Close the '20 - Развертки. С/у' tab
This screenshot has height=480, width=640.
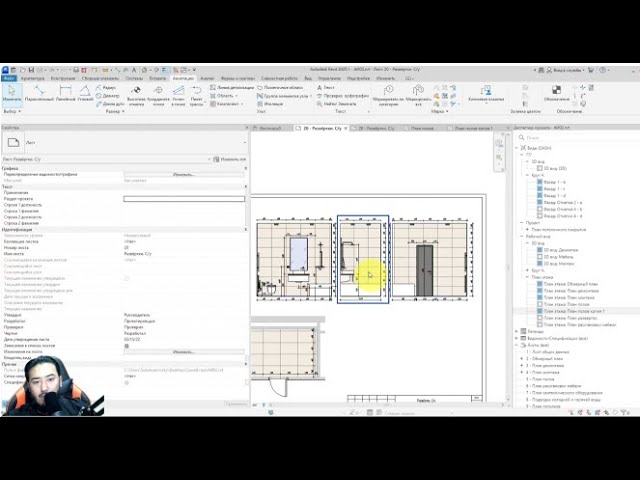pos(346,128)
